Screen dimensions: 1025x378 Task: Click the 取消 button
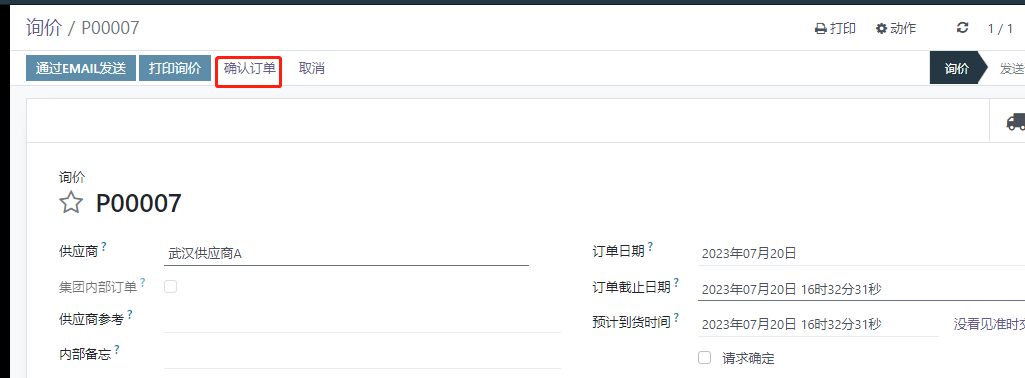tap(312, 68)
